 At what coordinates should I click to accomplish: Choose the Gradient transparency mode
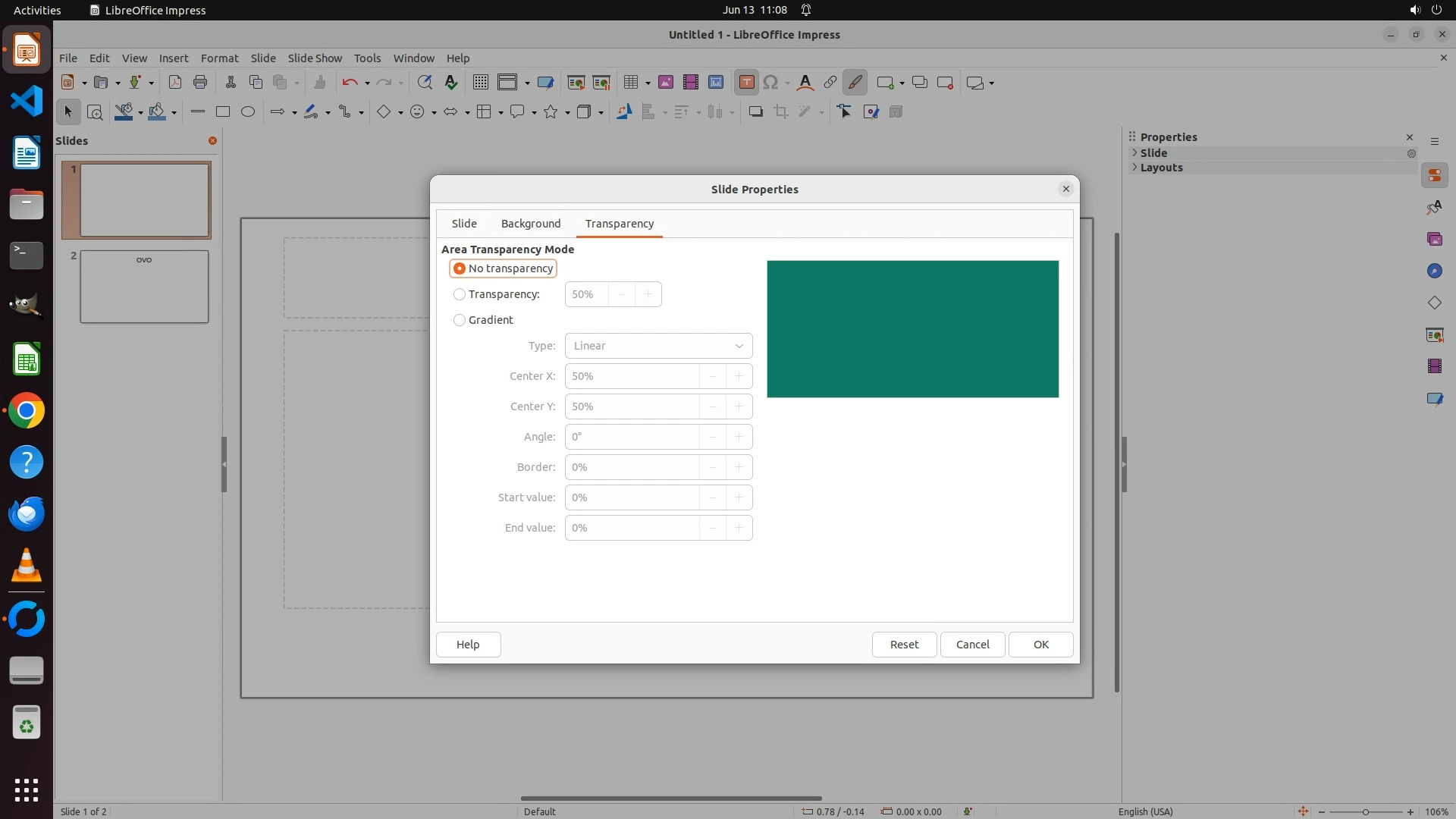[x=460, y=320]
